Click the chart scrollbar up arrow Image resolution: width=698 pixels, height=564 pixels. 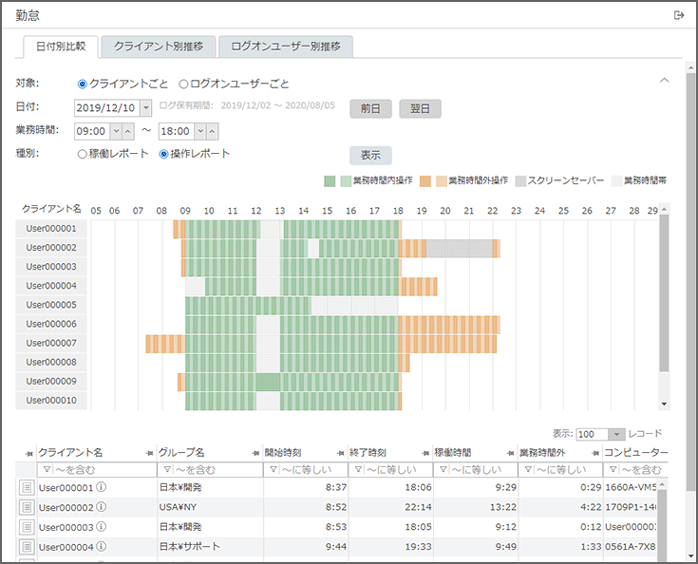(x=664, y=209)
